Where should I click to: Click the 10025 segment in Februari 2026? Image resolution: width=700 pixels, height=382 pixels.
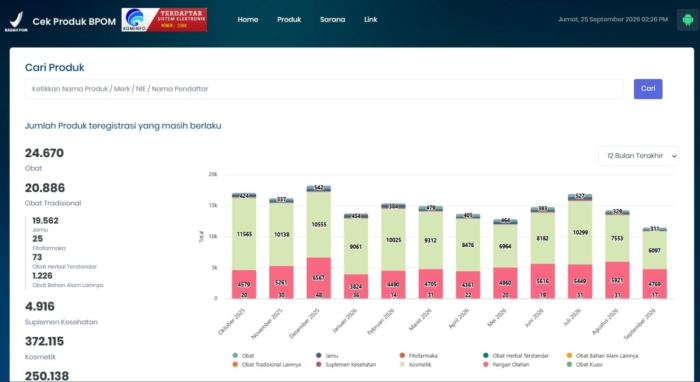point(393,240)
